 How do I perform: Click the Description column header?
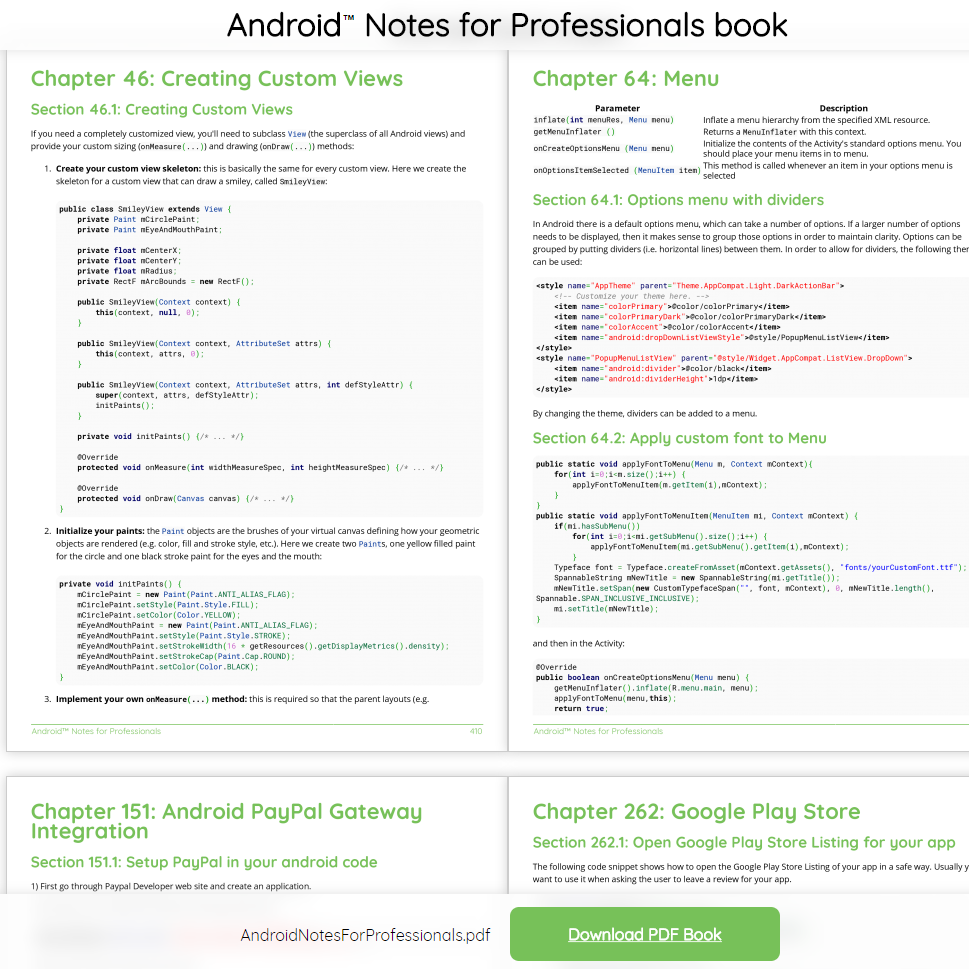[843, 108]
